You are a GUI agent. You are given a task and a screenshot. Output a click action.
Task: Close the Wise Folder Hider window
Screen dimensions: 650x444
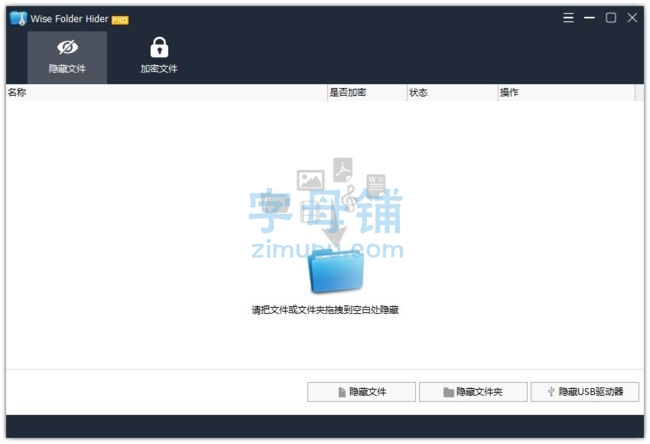click(x=632, y=17)
